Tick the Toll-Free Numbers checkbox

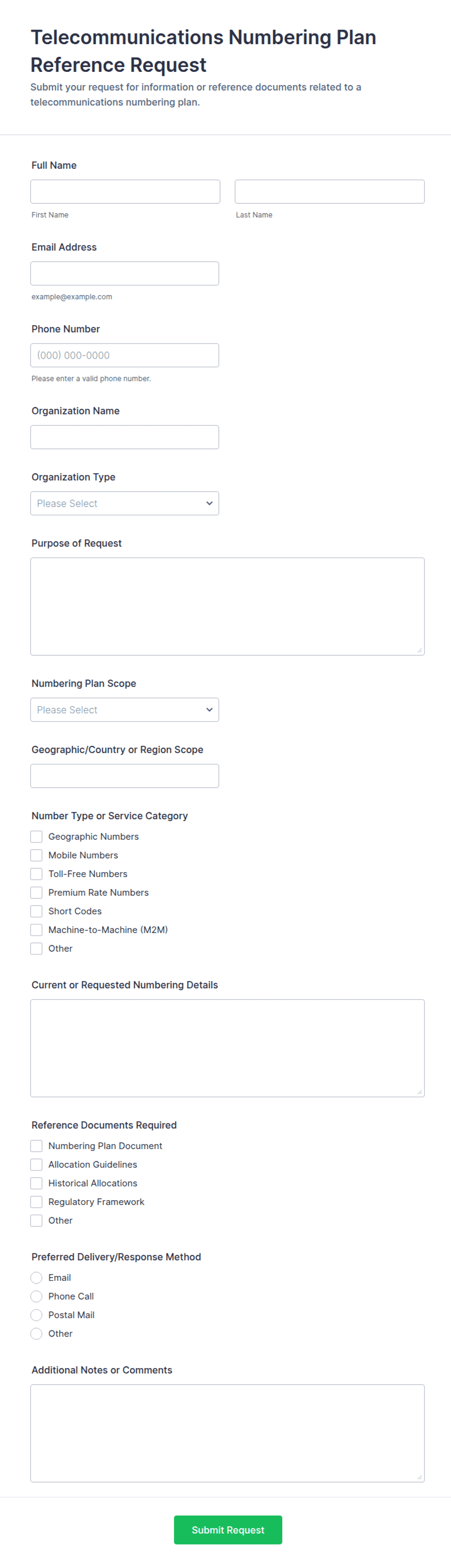(x=36, y=874)
